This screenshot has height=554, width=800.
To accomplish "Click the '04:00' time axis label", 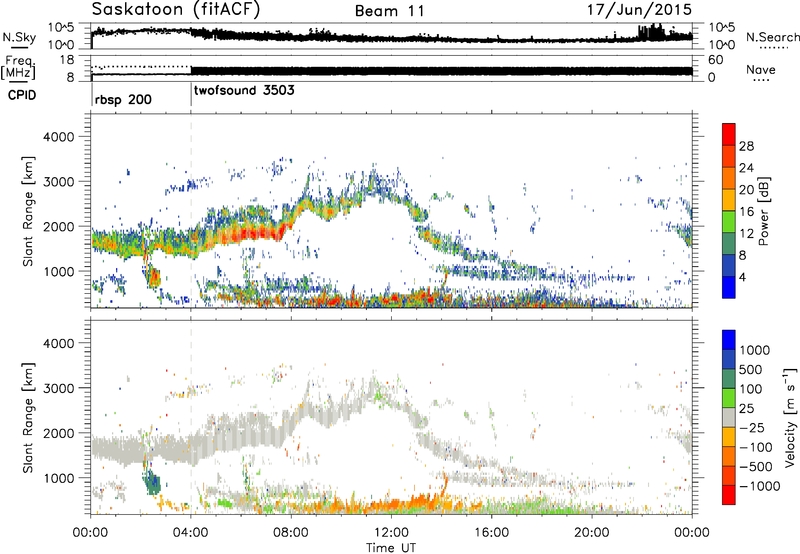I will click(190, 532).
